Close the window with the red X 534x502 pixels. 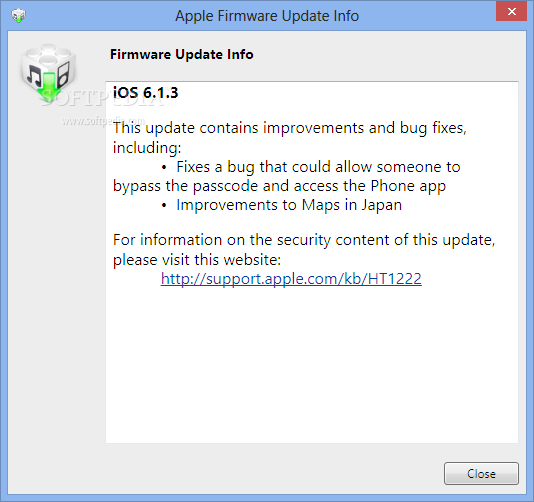[x=511, y=12]
